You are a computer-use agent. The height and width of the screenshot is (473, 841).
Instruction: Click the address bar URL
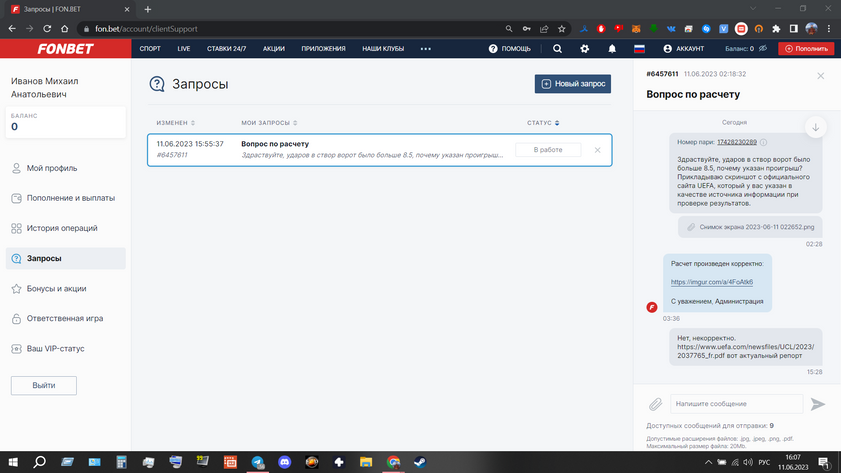point(146,29)
